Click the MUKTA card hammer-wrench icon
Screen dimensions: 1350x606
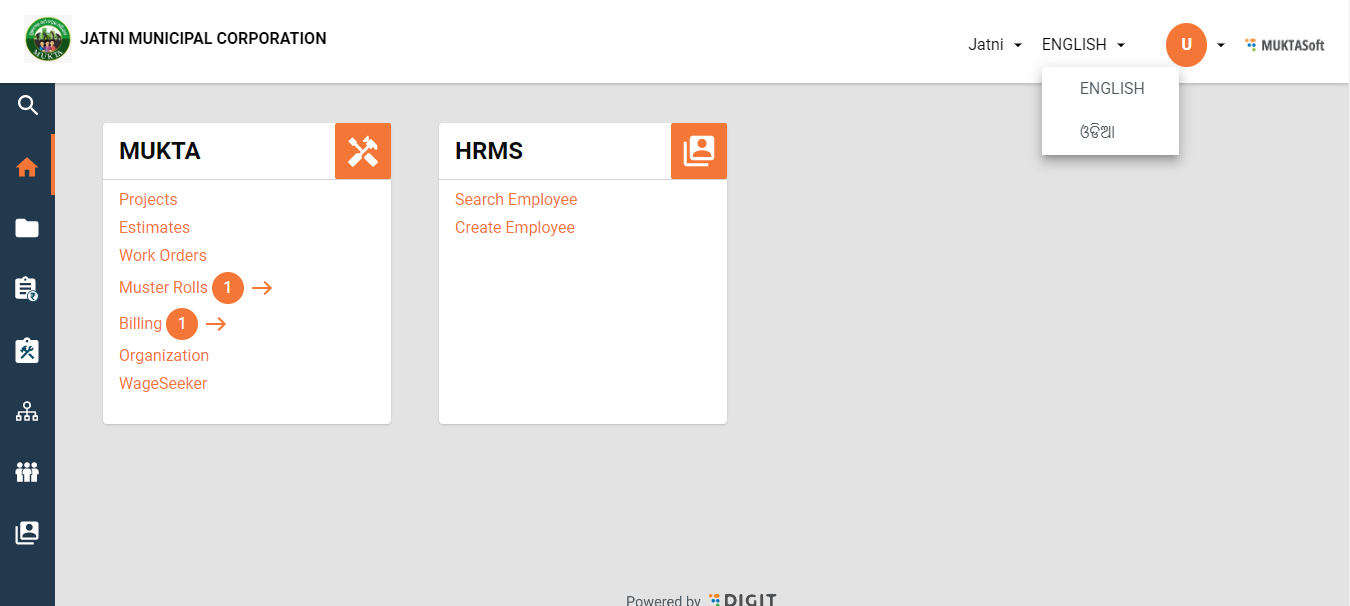click(x=363, y=151)
